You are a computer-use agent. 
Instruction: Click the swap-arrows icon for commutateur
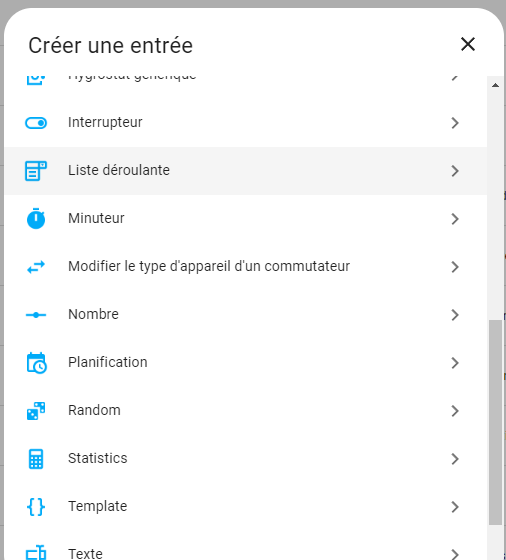point(36,267)
